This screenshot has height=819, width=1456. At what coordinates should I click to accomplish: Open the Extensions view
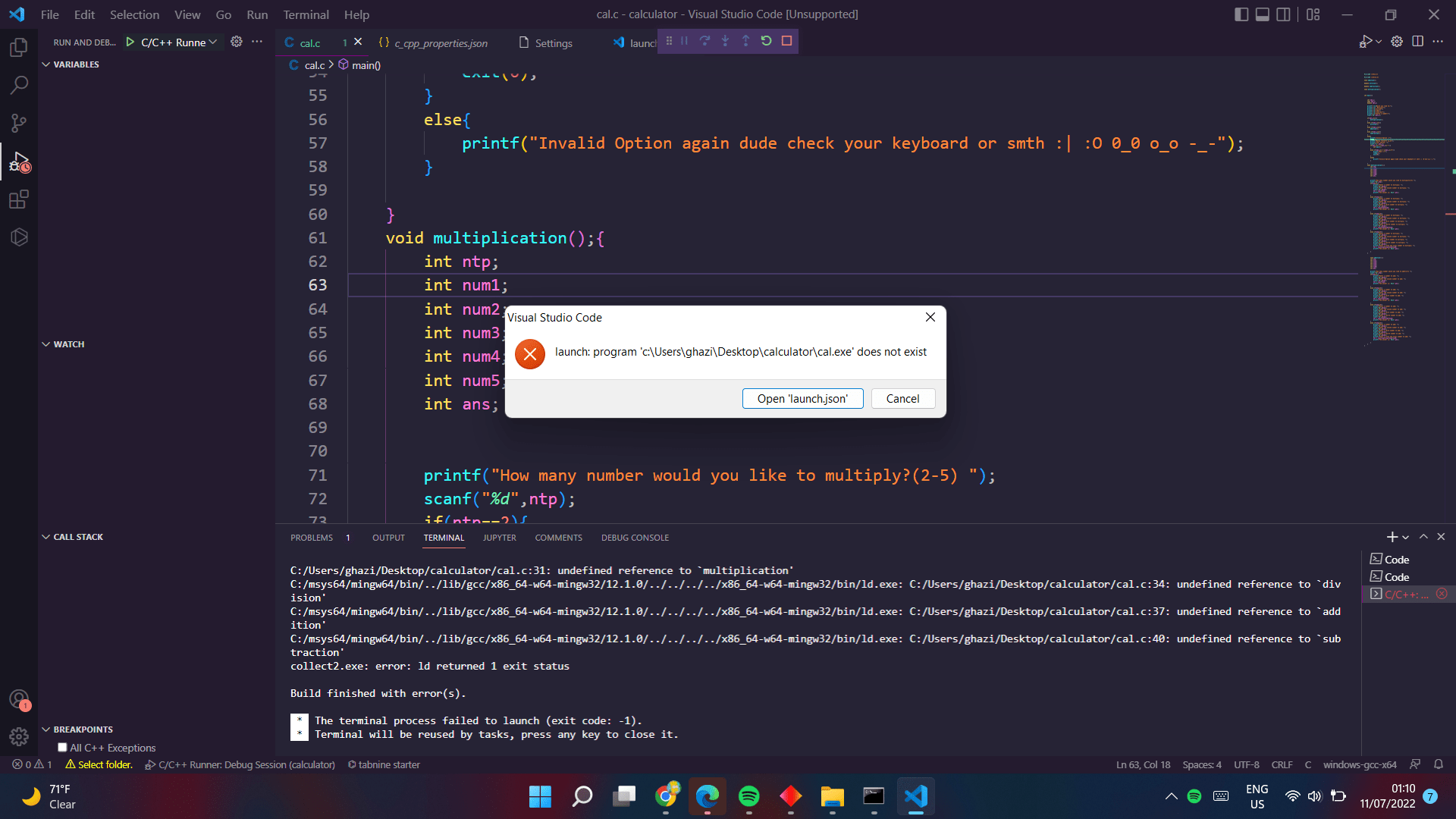(x=19, y=199)
